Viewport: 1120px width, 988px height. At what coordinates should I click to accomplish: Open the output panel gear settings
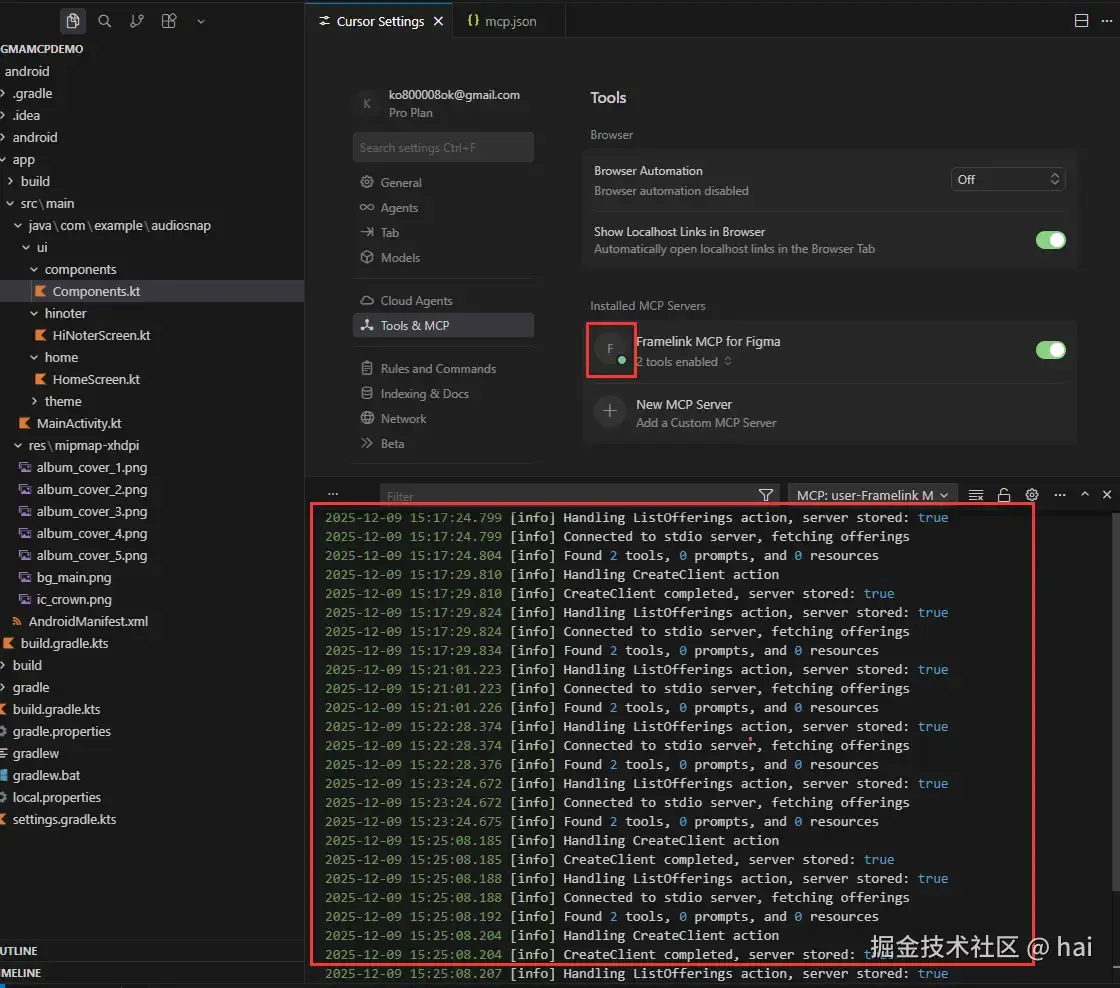[1031, 494]
